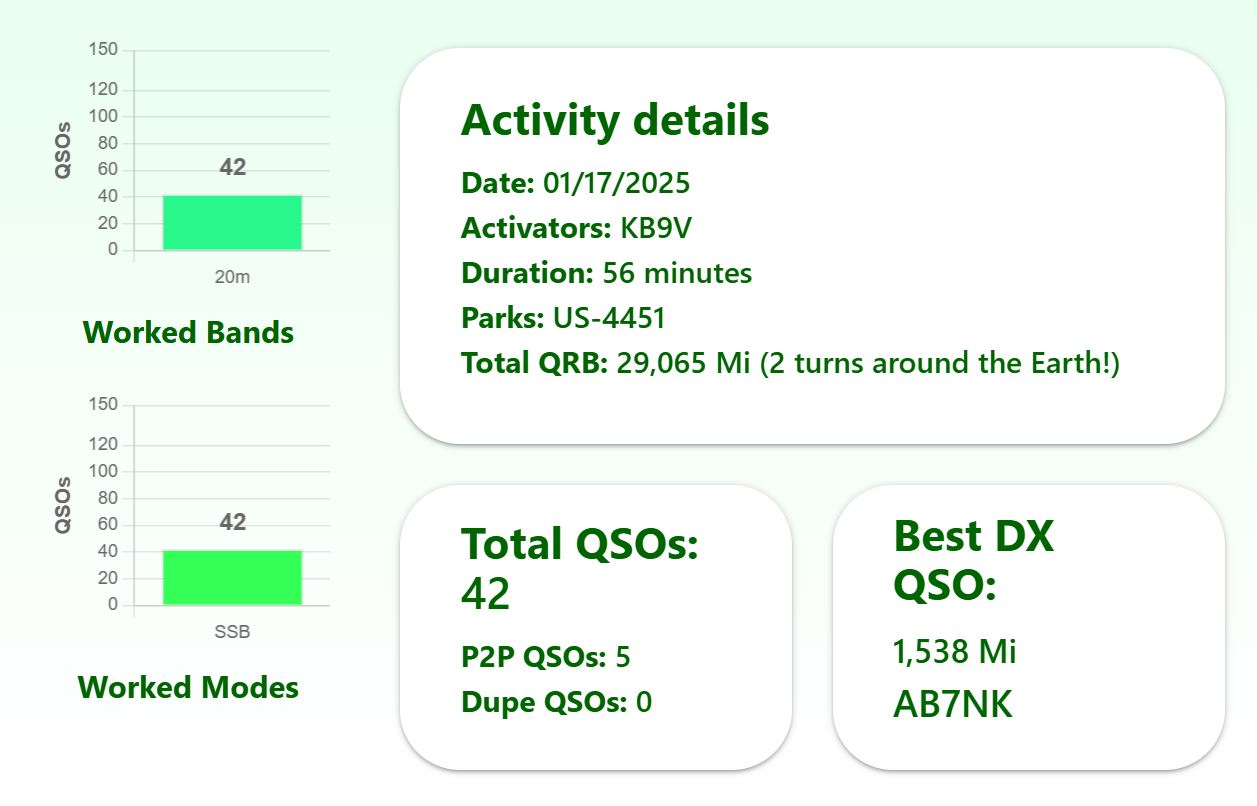Screen dimensions: 1257x806
Task: Click the Total QSOs heading
Action: (x=579, y=545)
